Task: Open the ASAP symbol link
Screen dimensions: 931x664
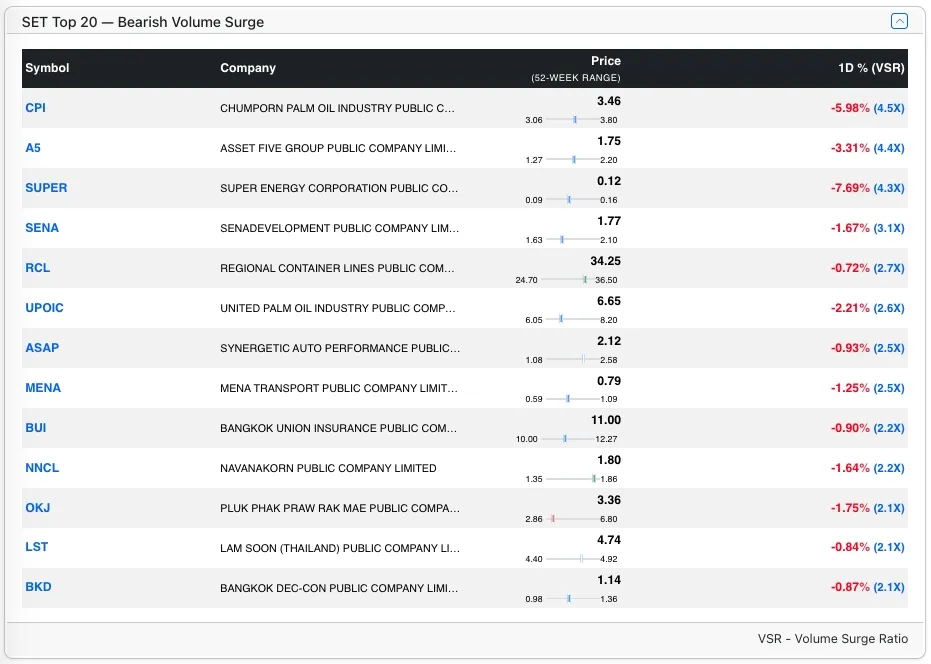Action: pos(42,348)
